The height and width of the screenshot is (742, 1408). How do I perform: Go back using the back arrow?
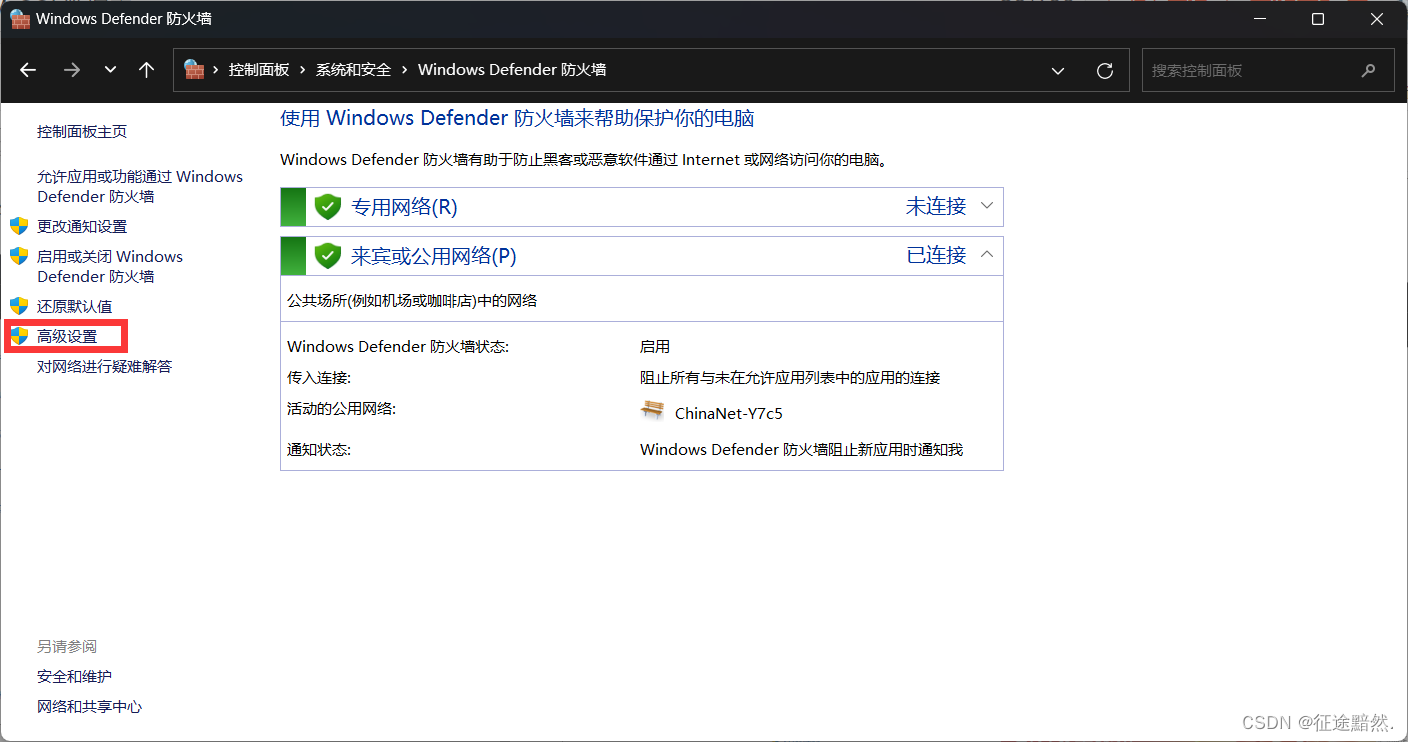pos(28,70)
